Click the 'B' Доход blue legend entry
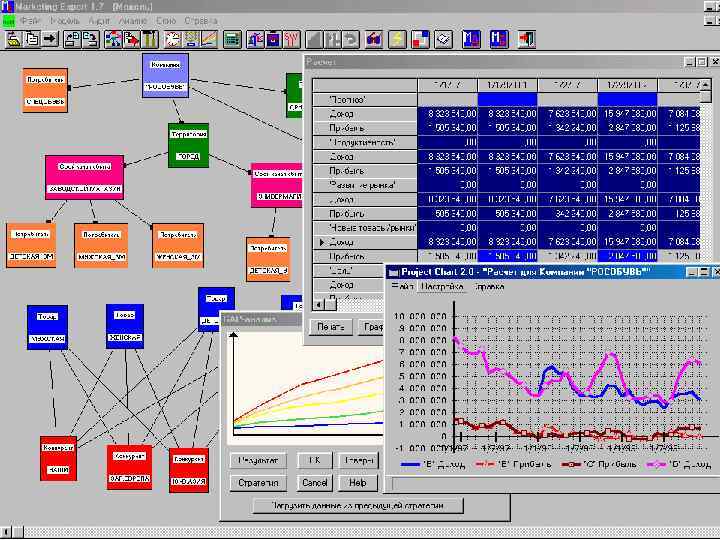Viewport: 720px width, 540px height. pos(433,464)
